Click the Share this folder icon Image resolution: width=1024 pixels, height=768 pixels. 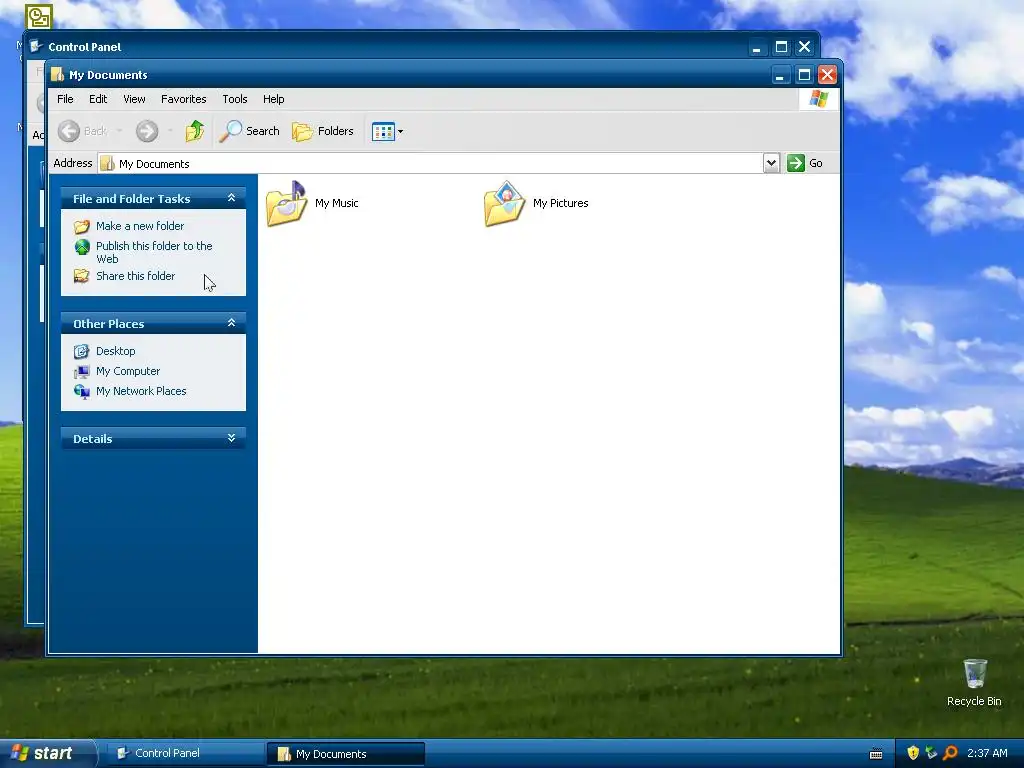coord(82,276)
